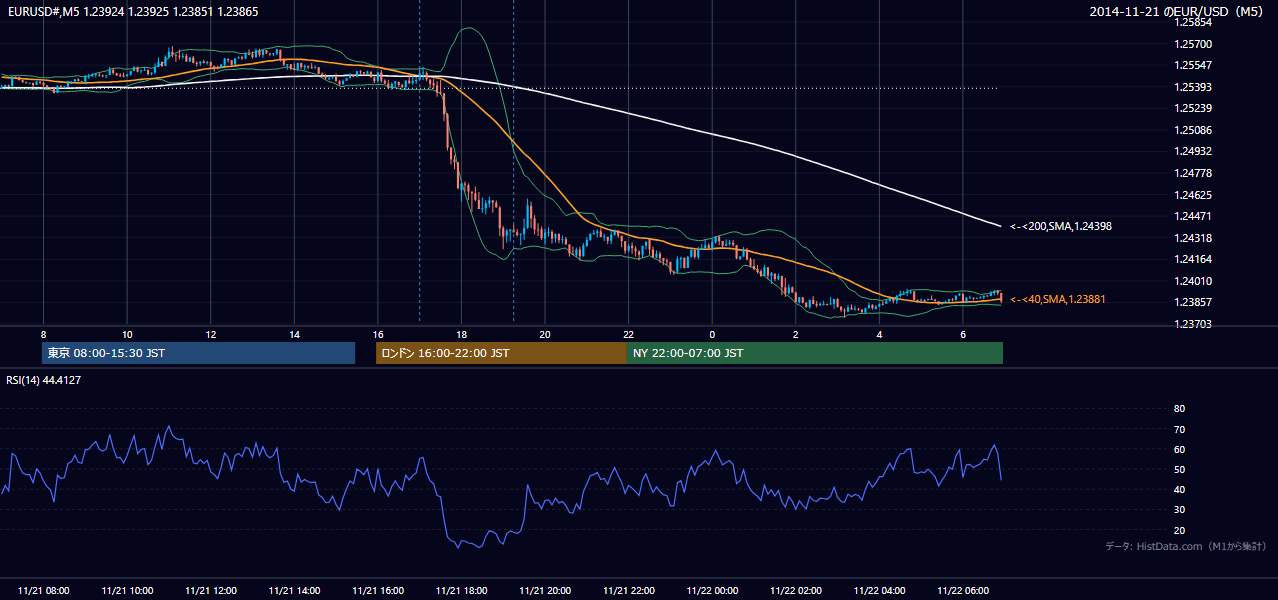Image resolution: width=1278 pixels, height=600 pixels.
Task: Click price axis value 1.24625
Action: pos(1193,195)
